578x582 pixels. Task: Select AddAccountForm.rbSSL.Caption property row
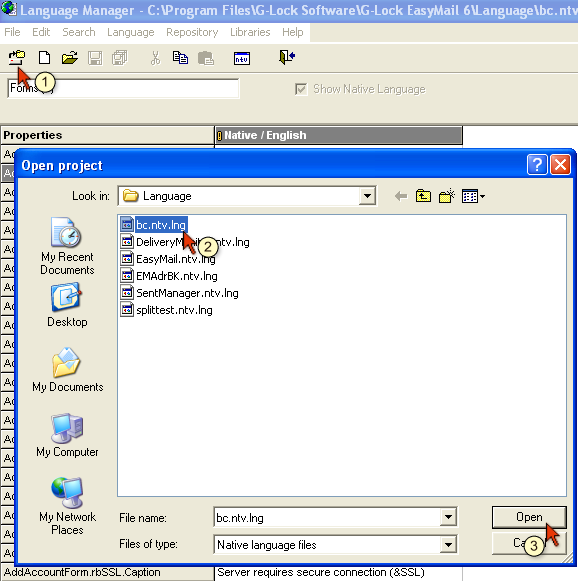[107, 572]
